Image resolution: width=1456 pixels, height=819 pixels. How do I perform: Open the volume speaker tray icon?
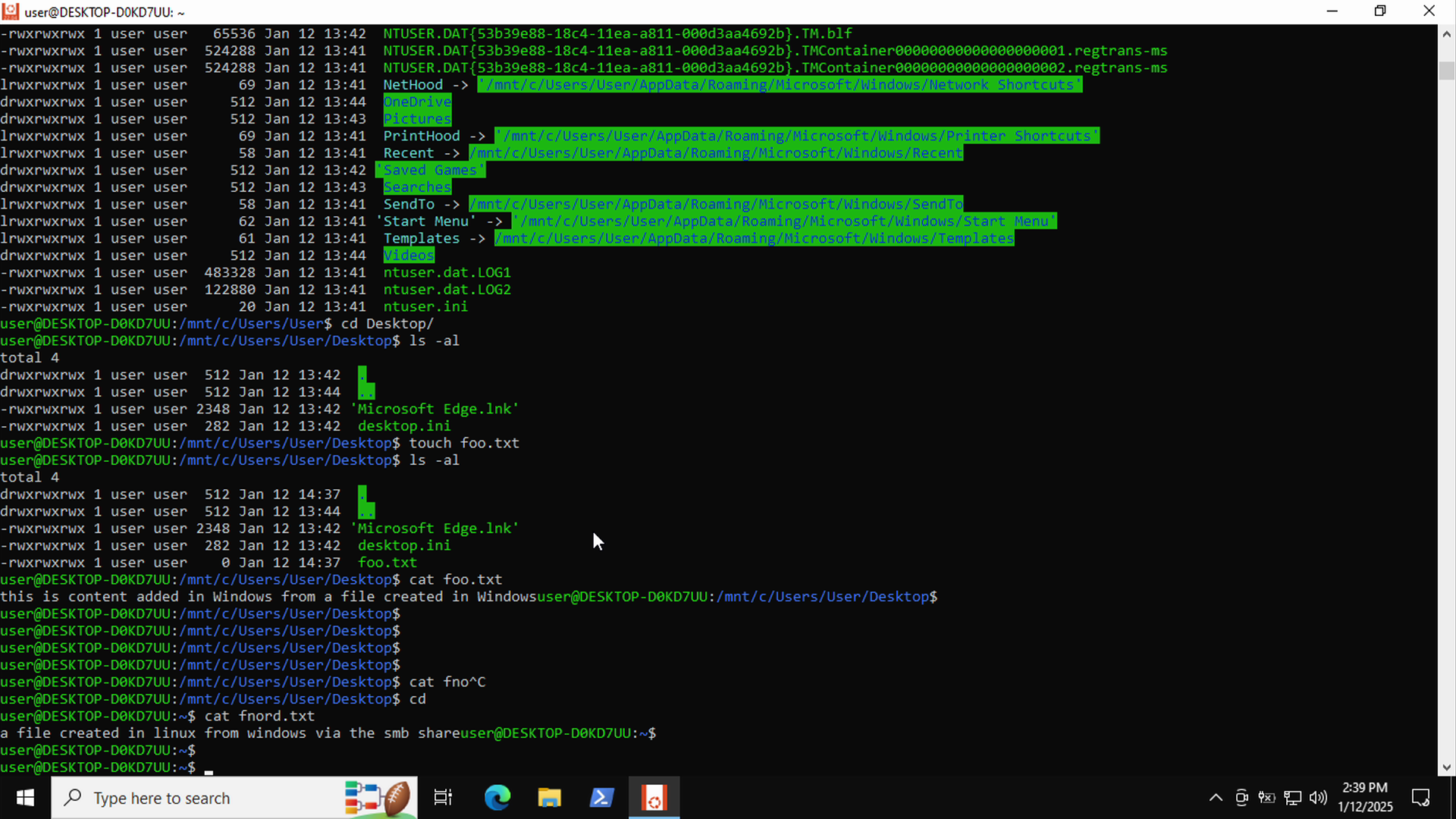pyautogui.click(x=1319, y=798)
